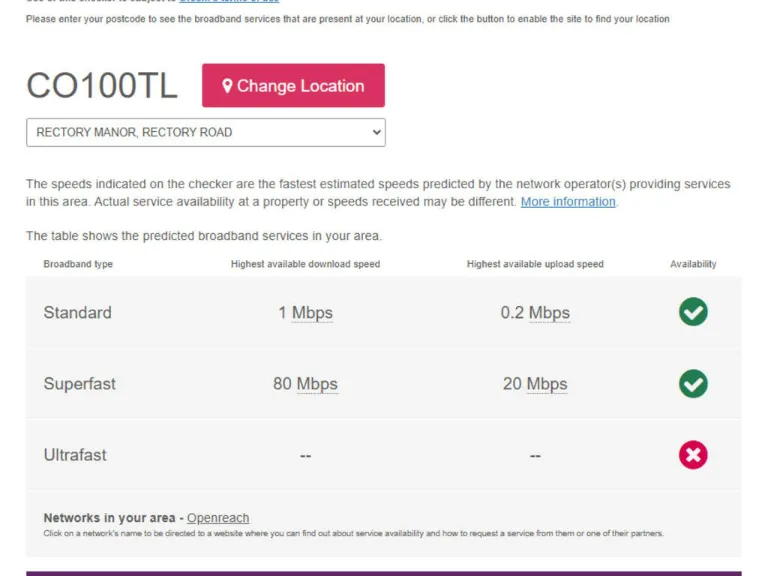Click the Highest available upload speed header
This screenshot has width=768, height=576.
[x=535, y=264]
